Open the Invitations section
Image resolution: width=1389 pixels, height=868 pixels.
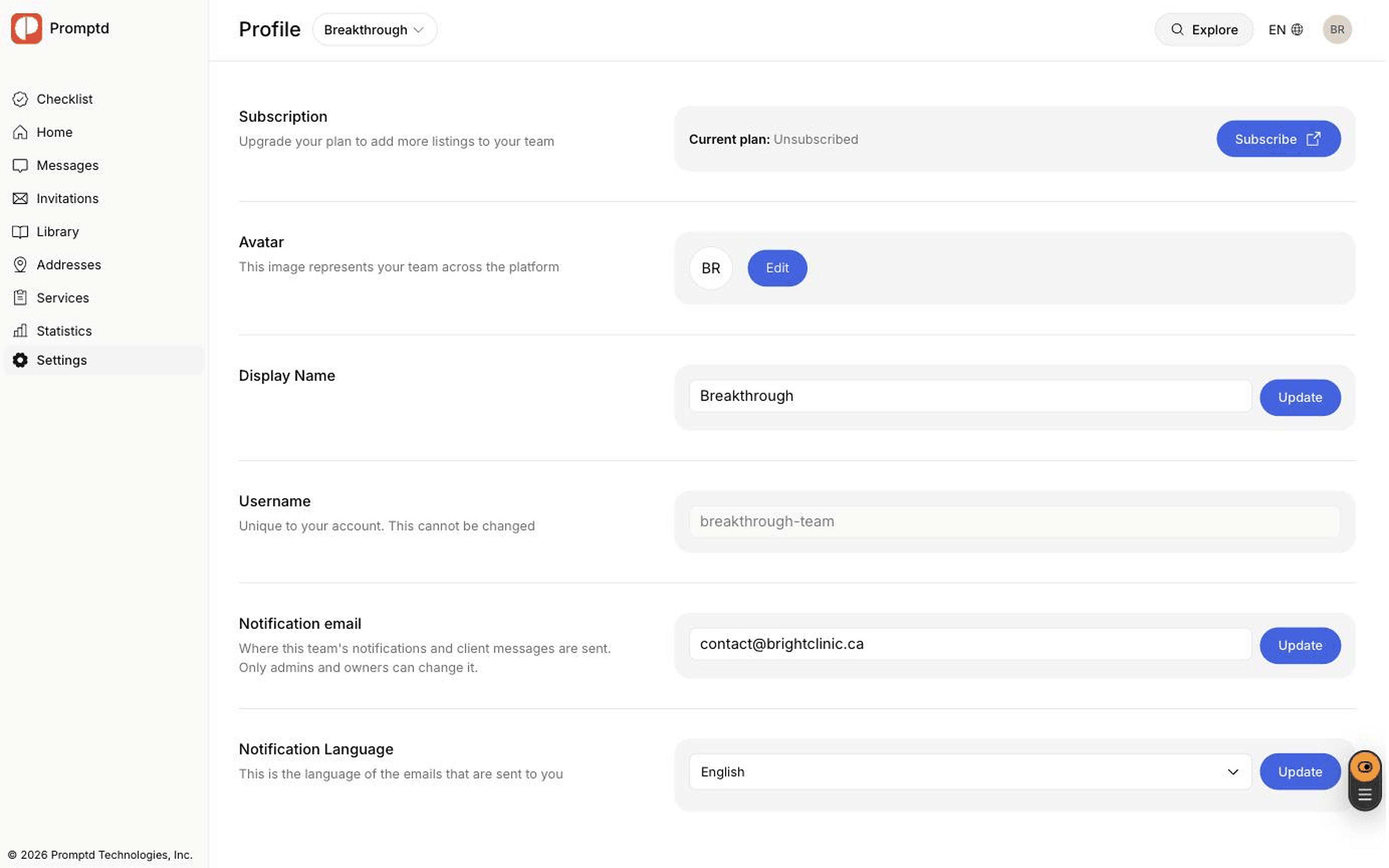[x=105, y=199]
